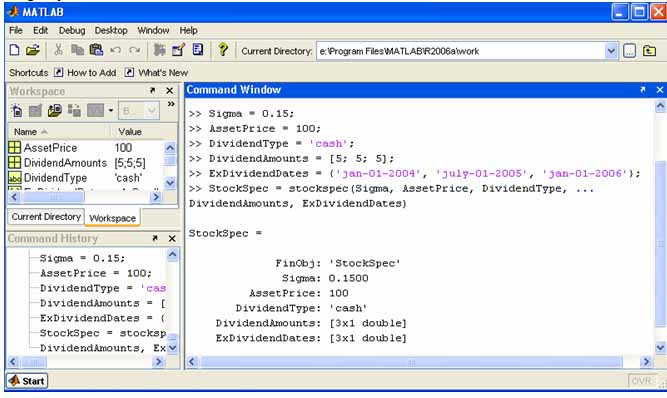The image size is (667, 398).
Task: Open the Profiler toolbar icon
Action: [x=198, y=50]
